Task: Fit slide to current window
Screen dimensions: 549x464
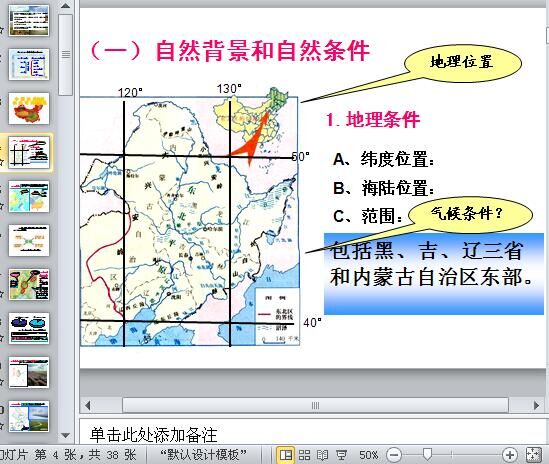Action: [x=533, y=455]
